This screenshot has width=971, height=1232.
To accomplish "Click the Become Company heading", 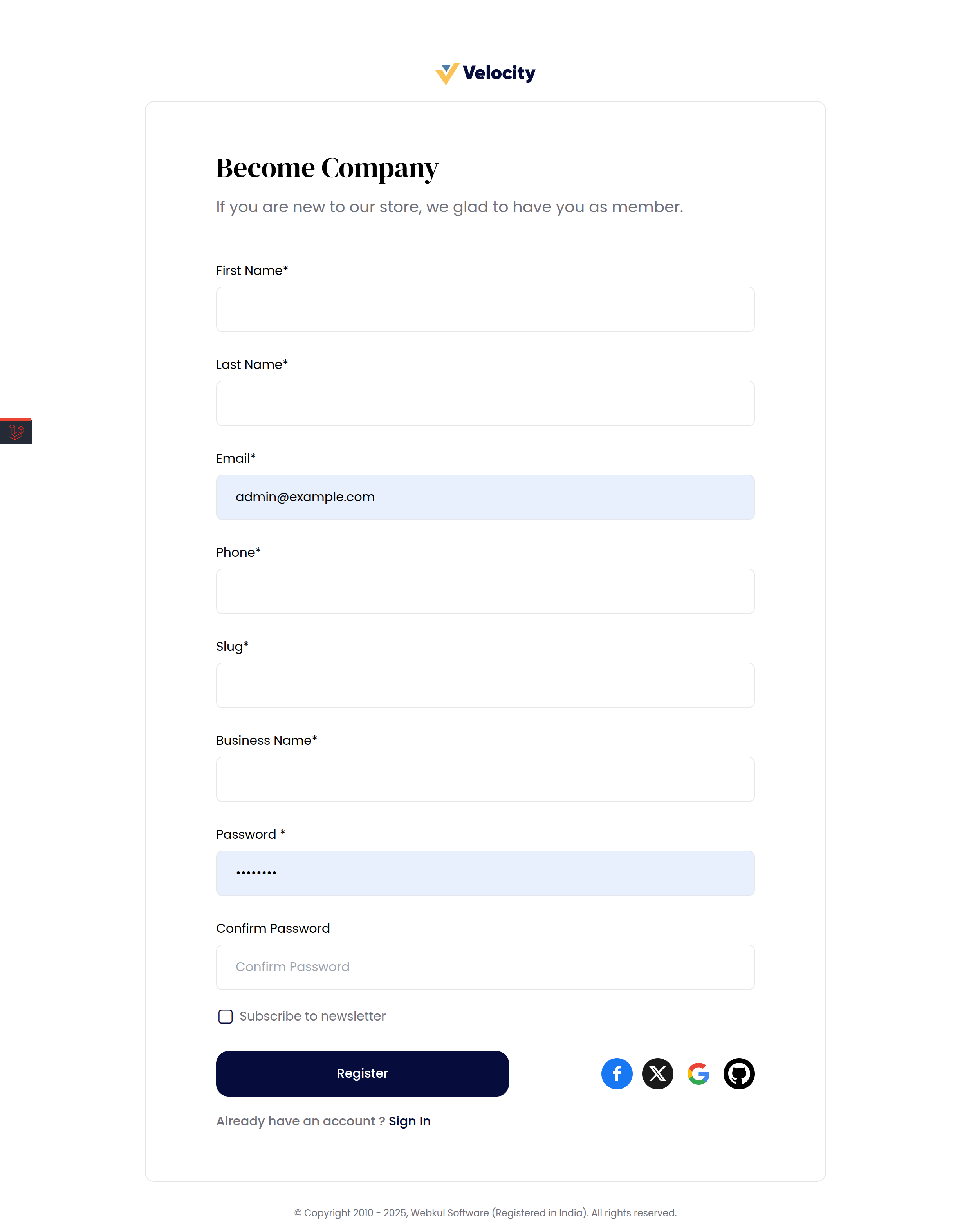I will point(326,167).
